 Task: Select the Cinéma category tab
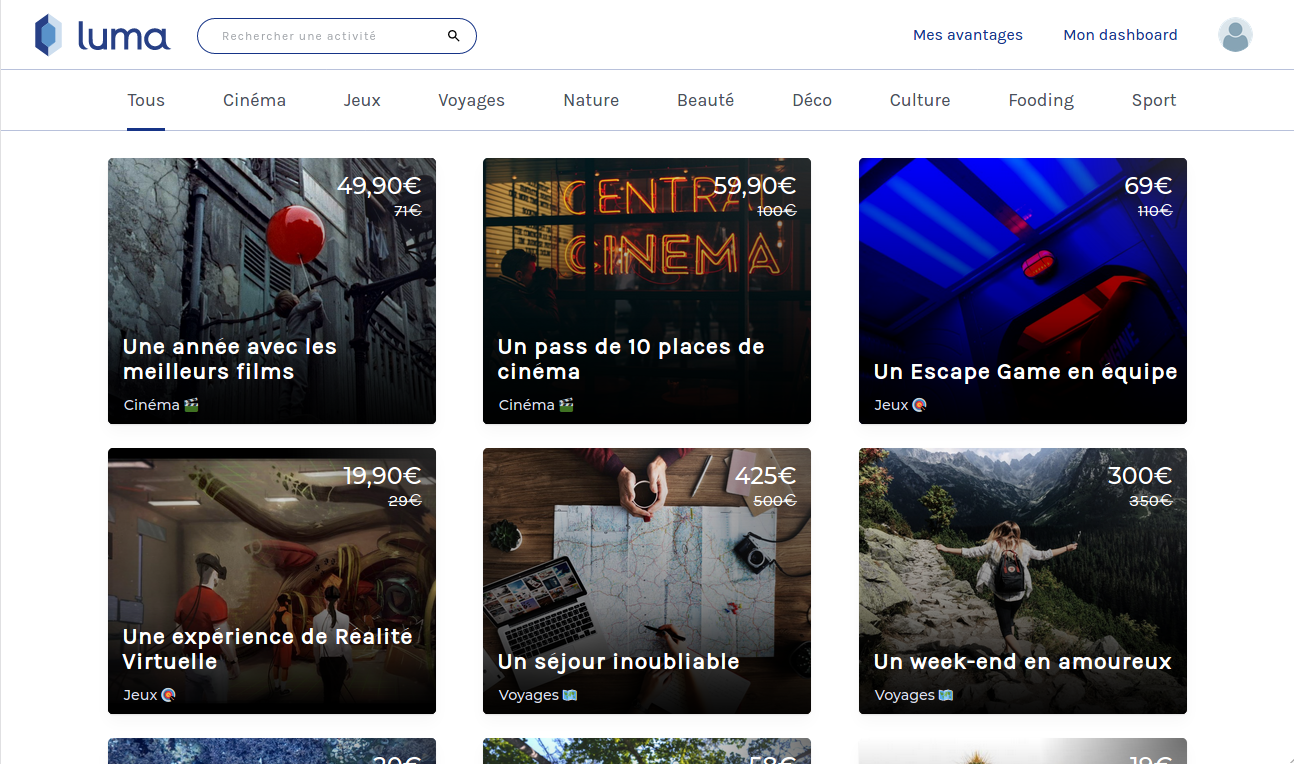(x=255, y=100)
